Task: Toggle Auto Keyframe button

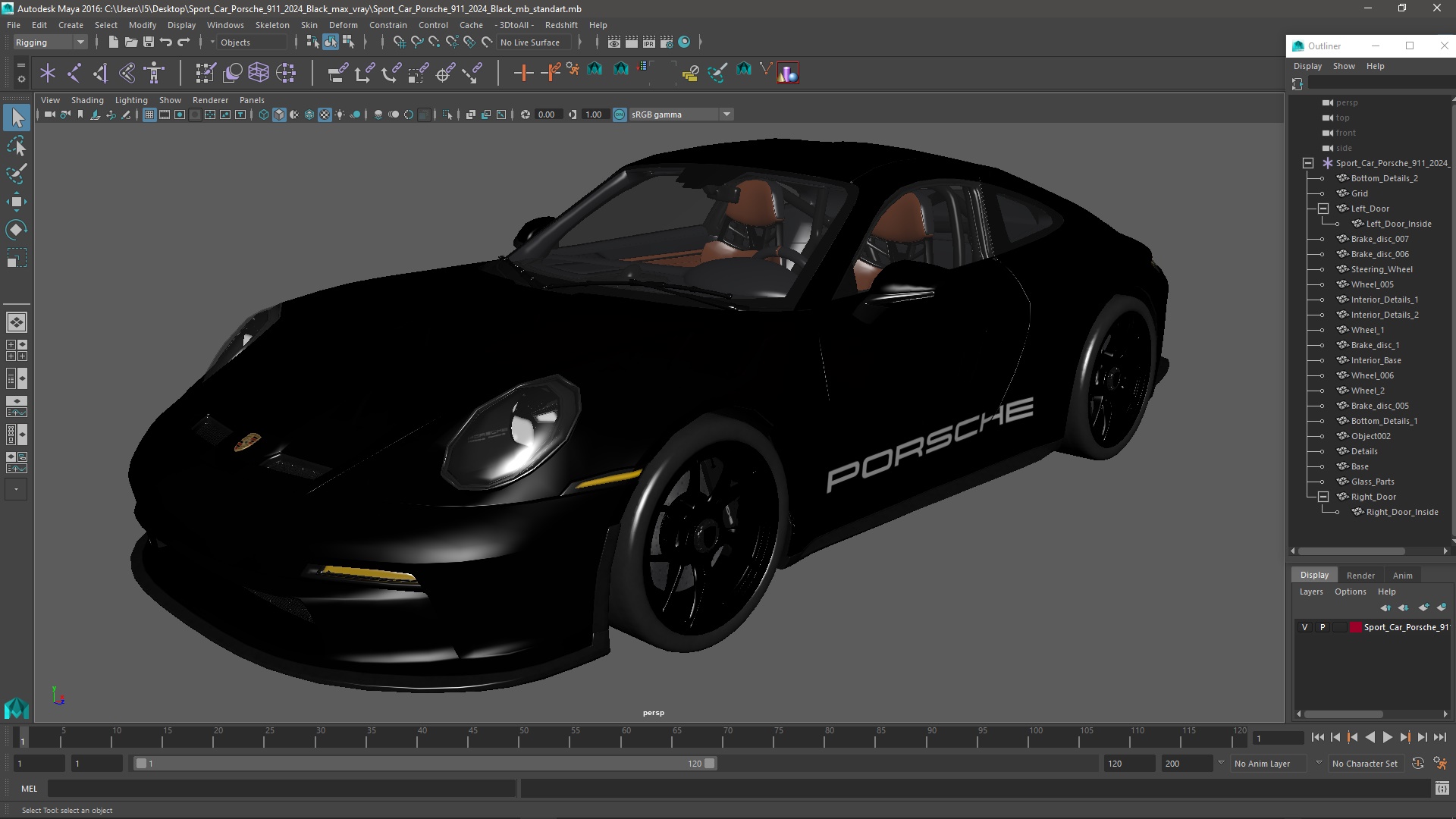Action: pos(1418,764)
